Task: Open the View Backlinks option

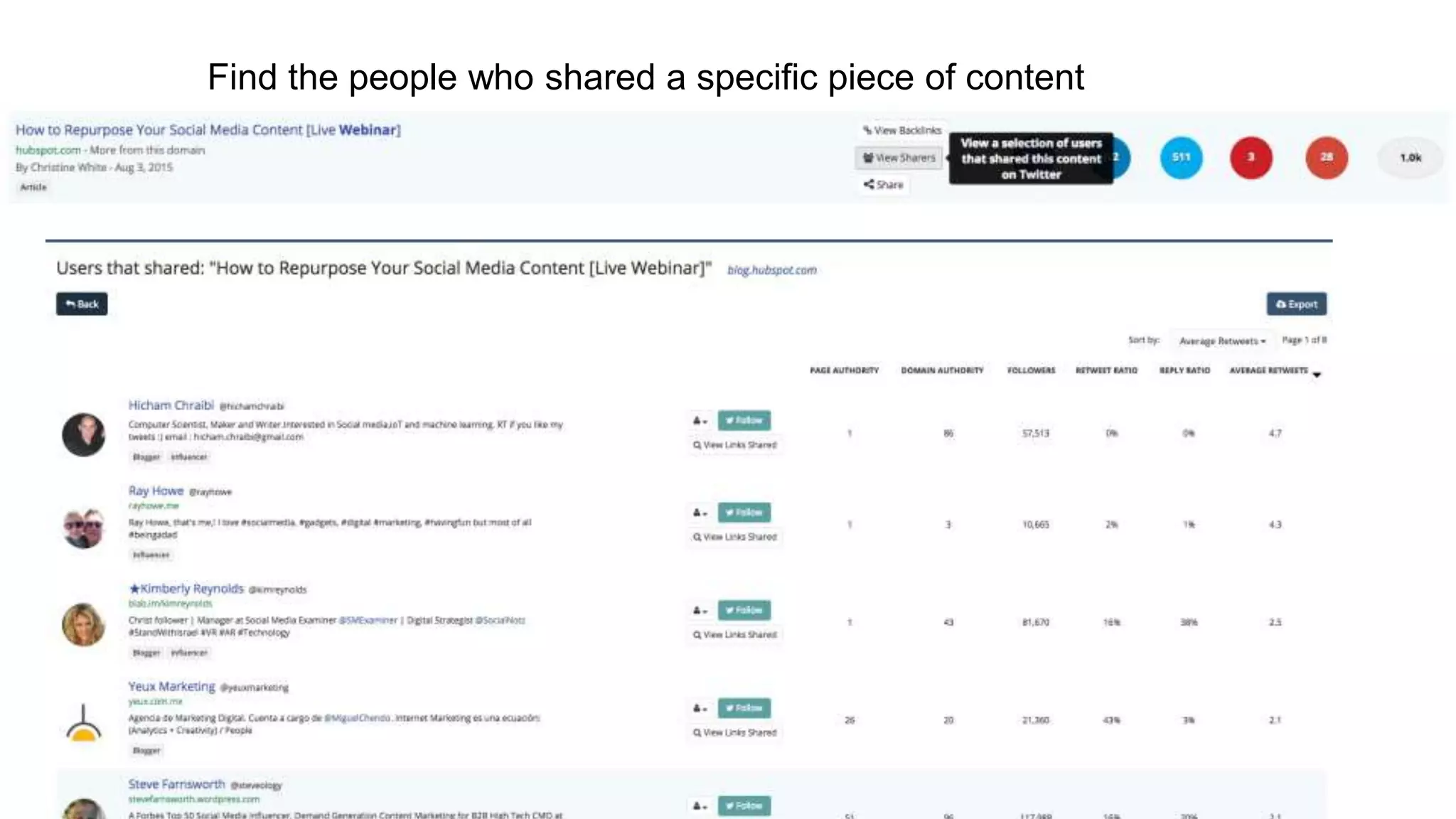Action: (x=901, y=130)
